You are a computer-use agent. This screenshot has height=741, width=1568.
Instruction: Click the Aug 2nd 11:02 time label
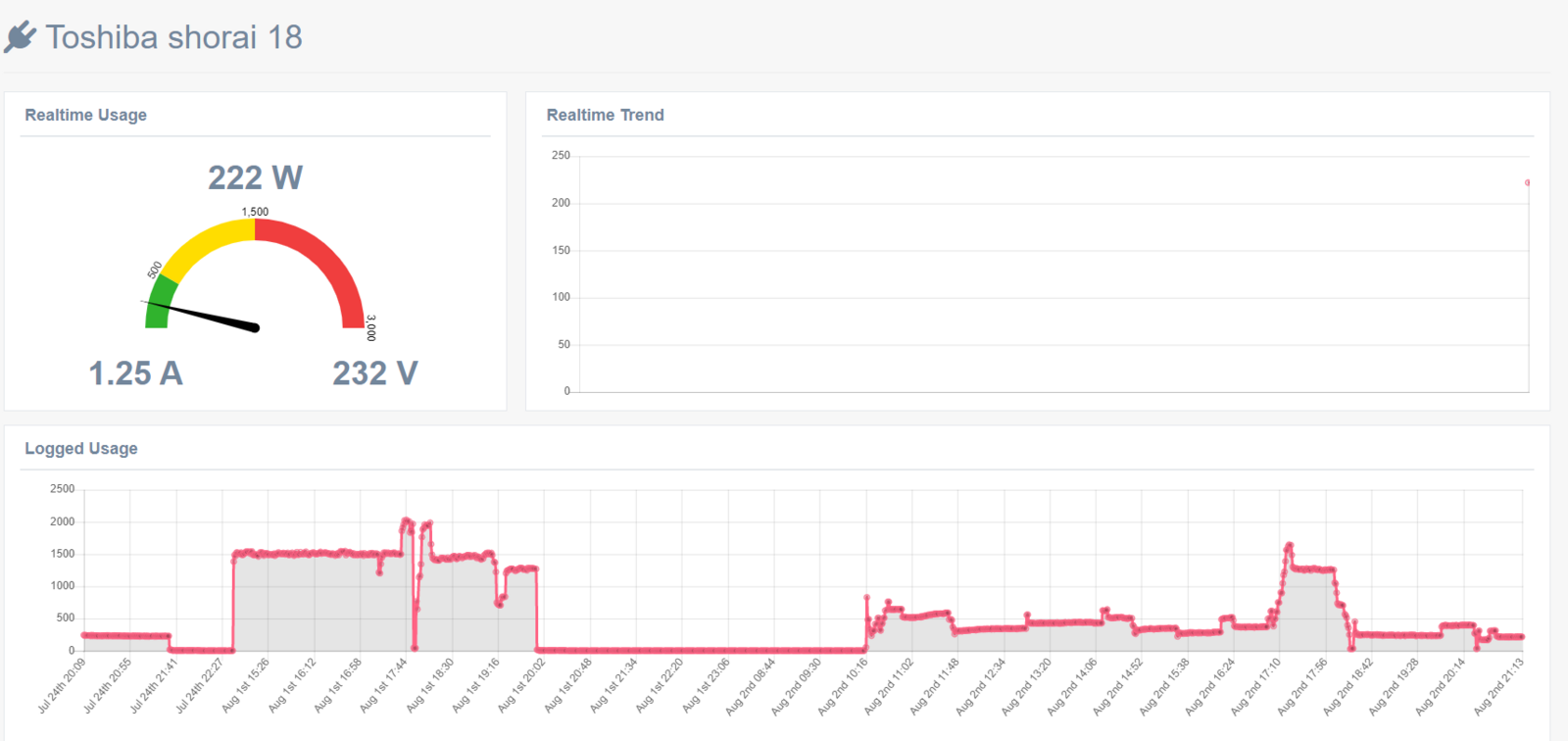(x=889, y=686)
